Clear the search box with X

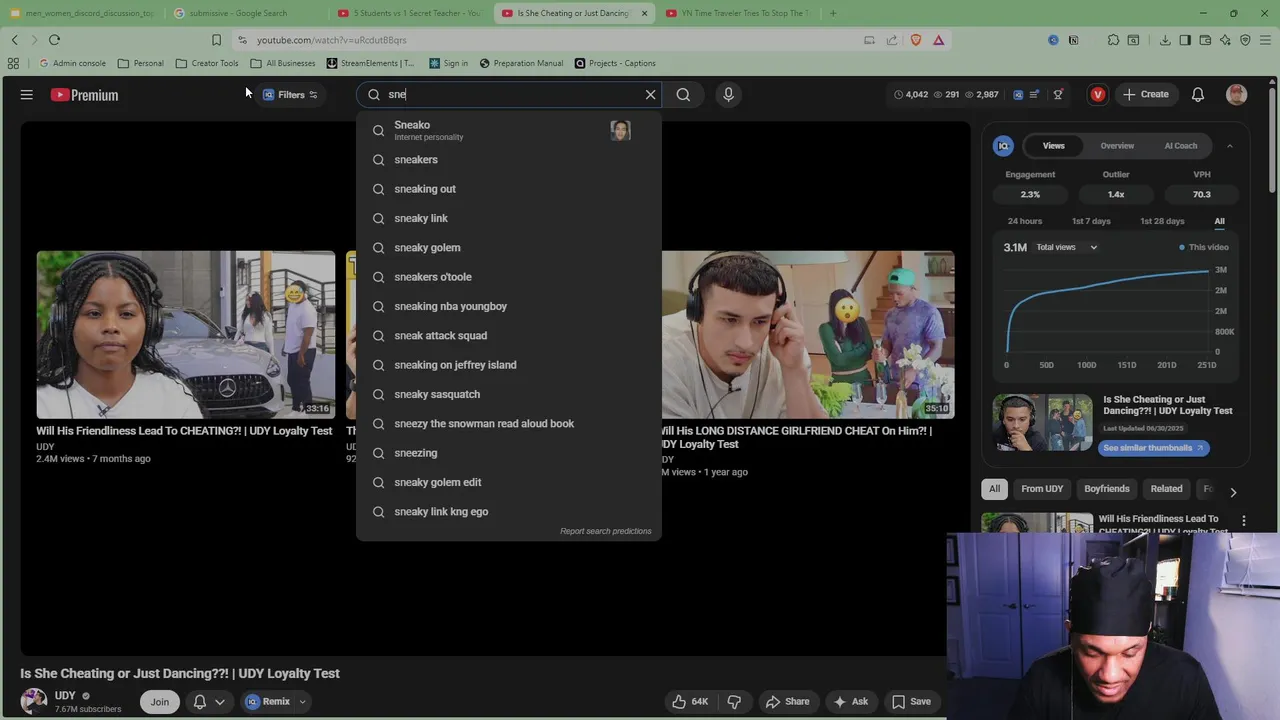[x=650, y=94]
